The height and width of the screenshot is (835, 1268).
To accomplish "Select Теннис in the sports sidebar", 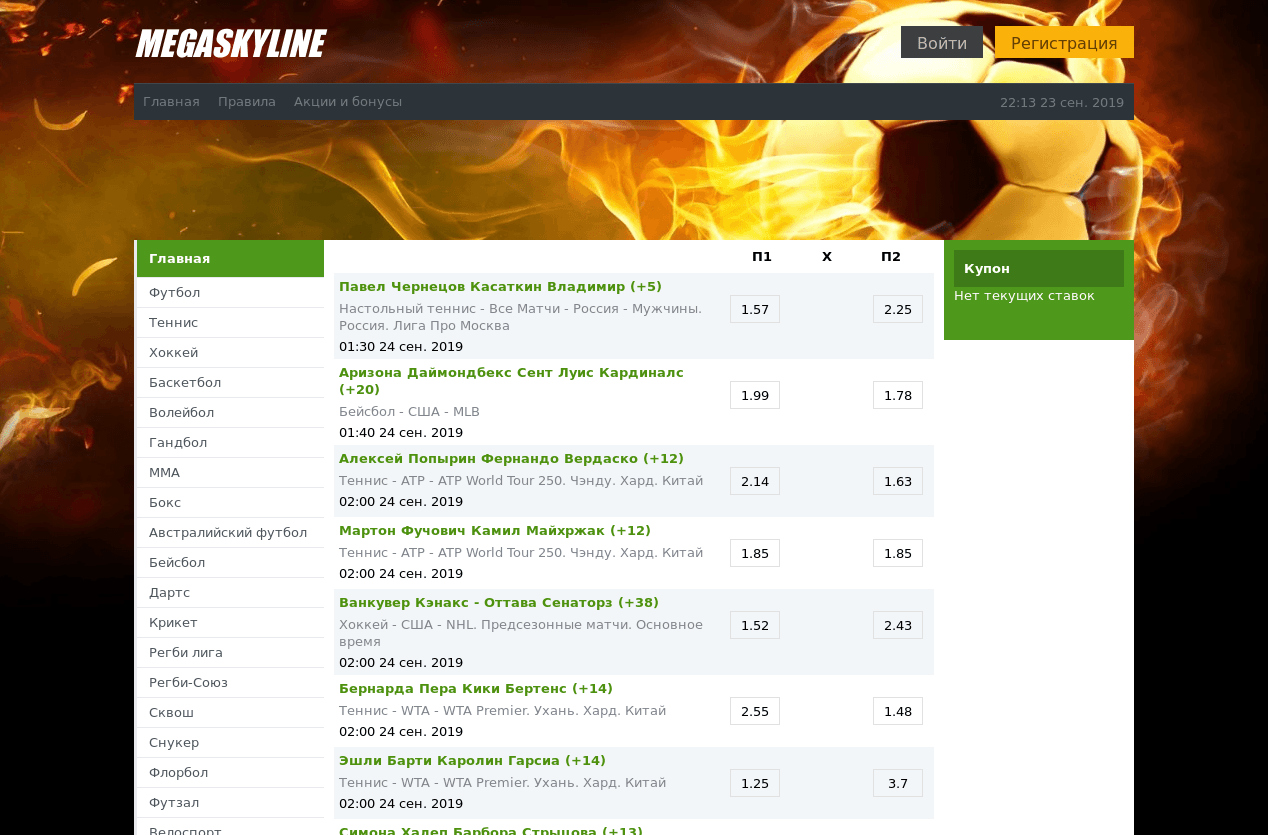I will (x=174, y=322).
